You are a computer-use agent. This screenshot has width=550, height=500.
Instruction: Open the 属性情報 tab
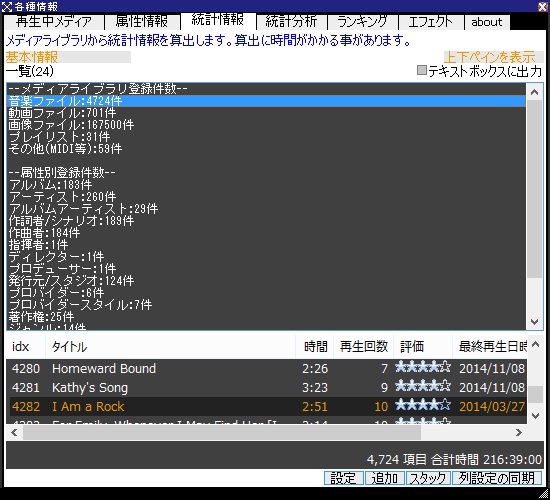[142, 22]
